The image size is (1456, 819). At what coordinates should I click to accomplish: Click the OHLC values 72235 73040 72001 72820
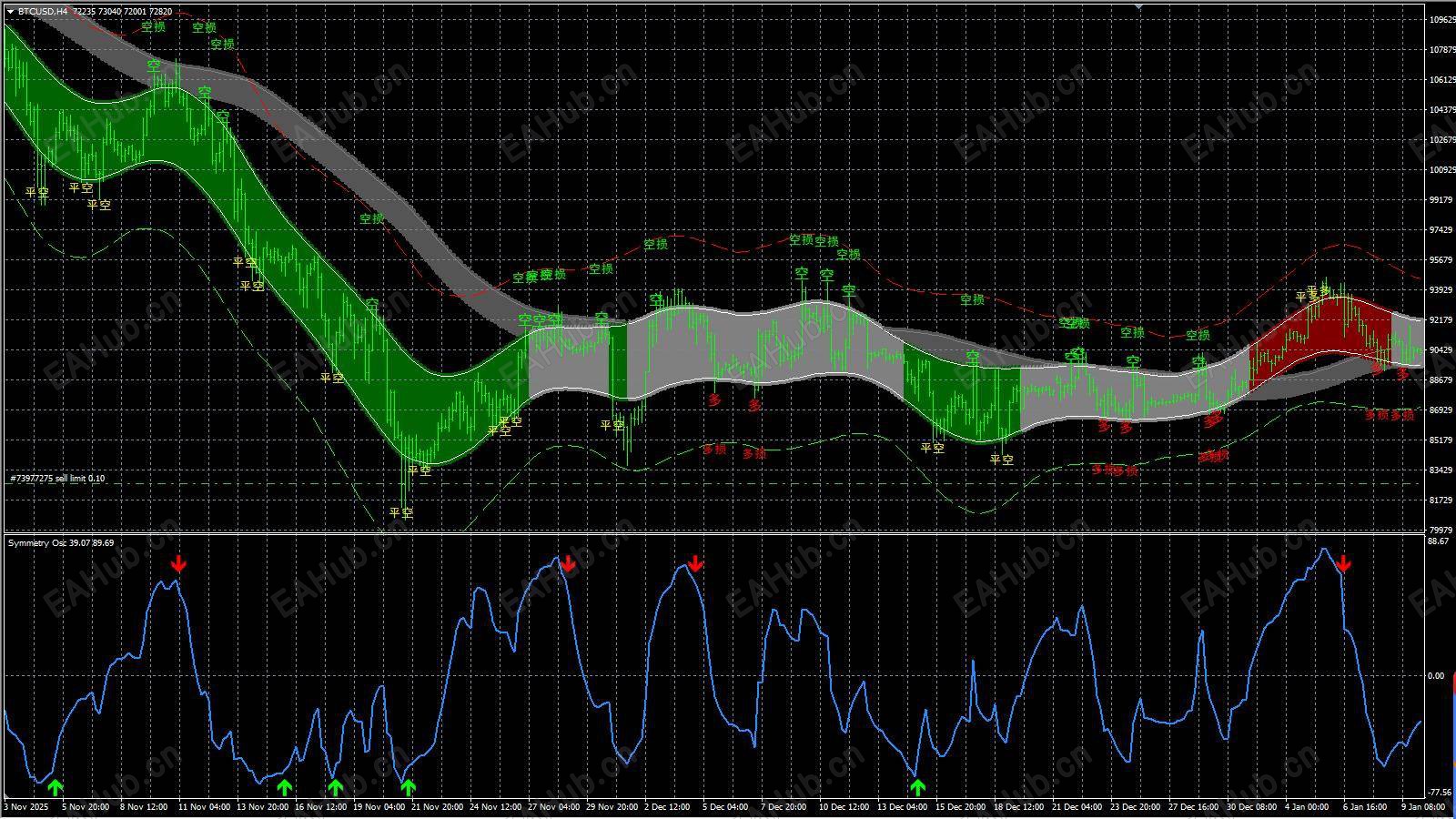(122, 12)
